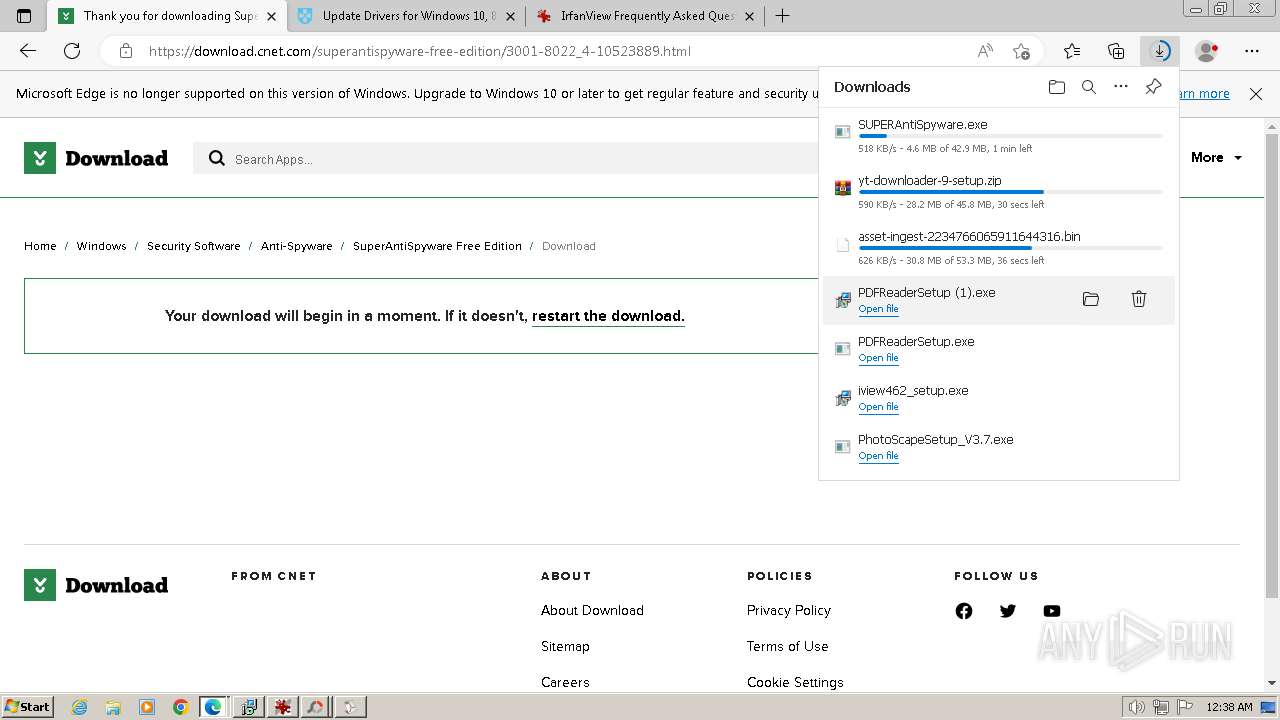View site information lock icon
This screenshot has height=720, width=1280.
pos(125,51)
